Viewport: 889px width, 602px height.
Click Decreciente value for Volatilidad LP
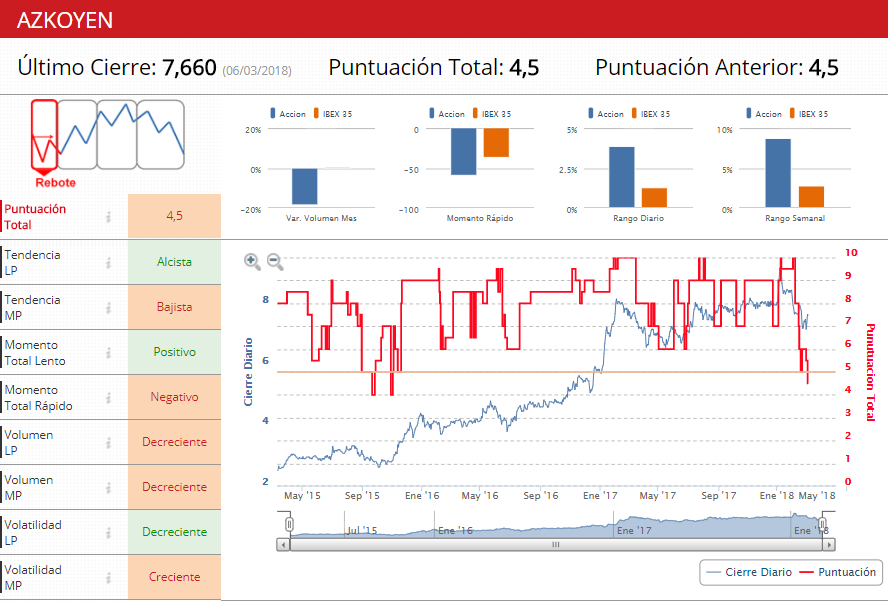click(x=174, y=532)
